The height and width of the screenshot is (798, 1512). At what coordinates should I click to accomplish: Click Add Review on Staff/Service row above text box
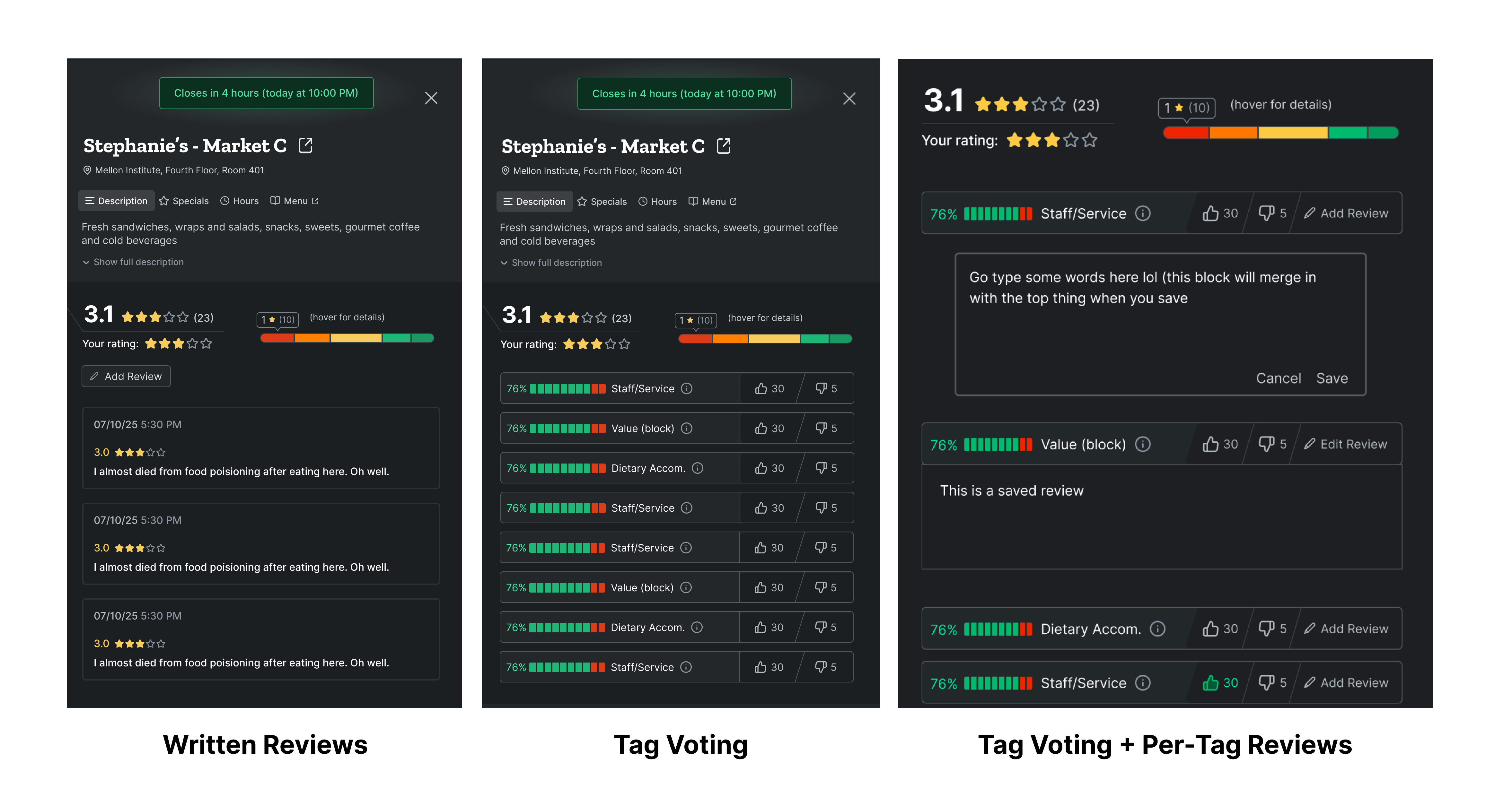[x=1346, y=213]
